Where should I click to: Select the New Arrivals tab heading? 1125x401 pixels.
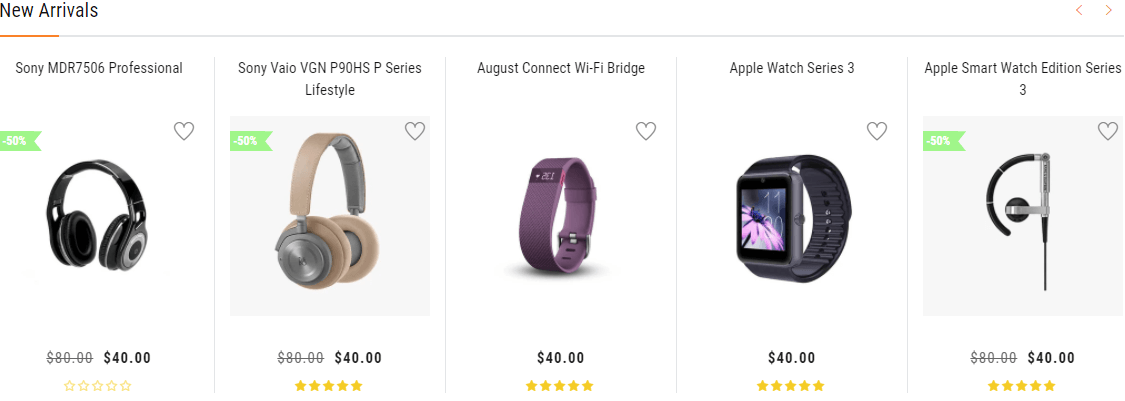click(x=49, y=11)
